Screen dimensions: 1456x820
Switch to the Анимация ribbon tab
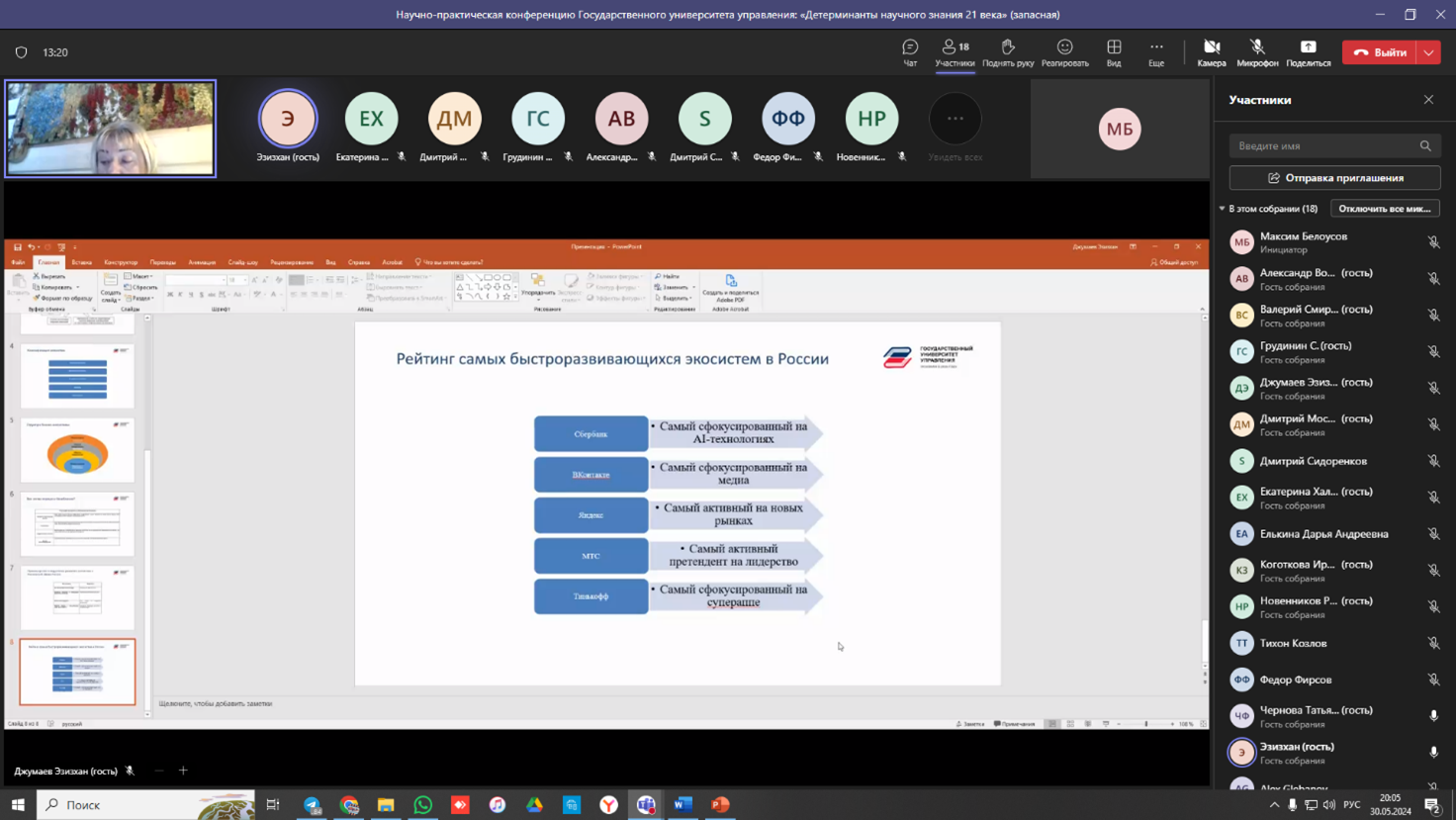tap(202, 262)
